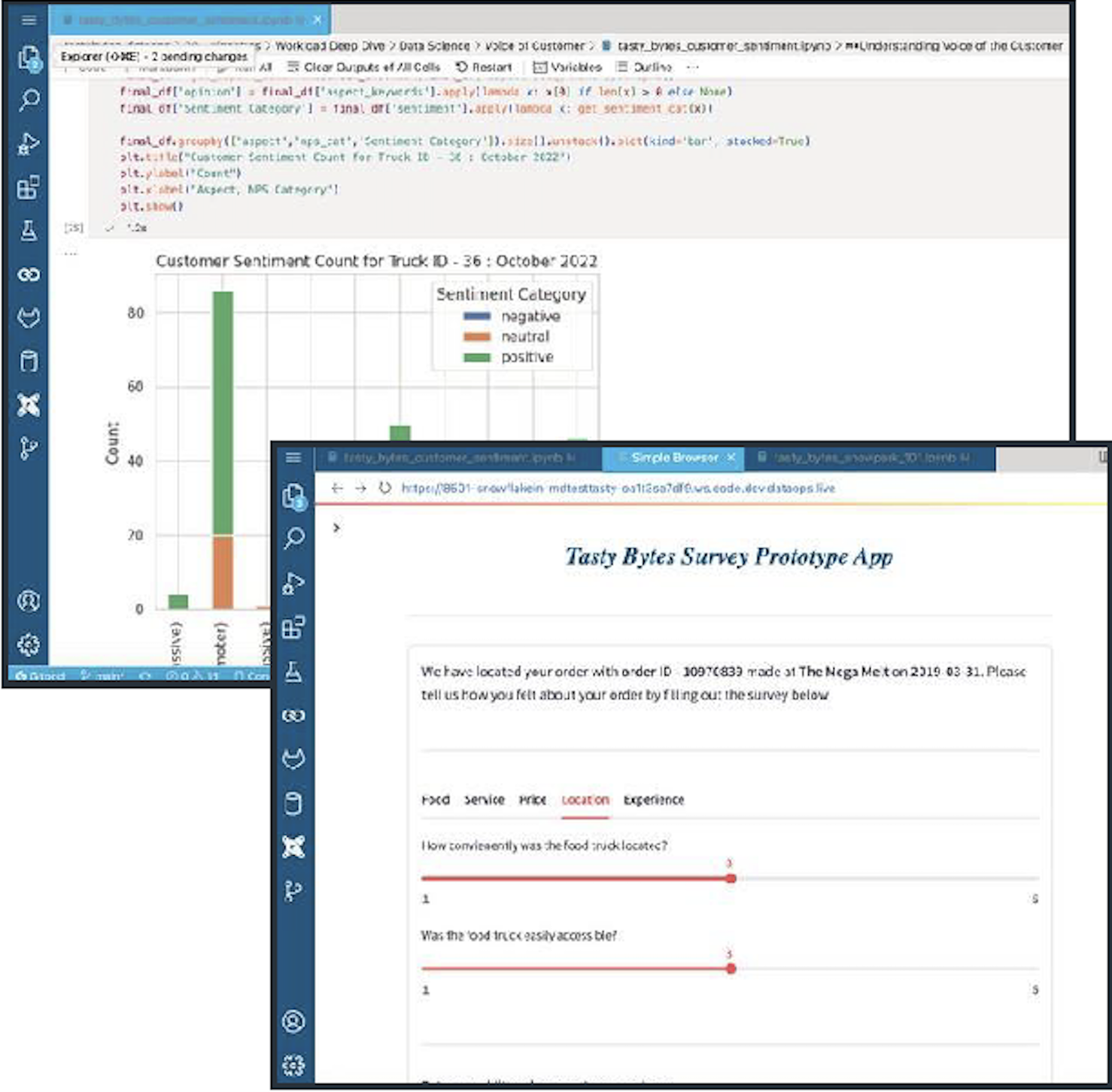
Task: Go forward in Simple Browser
Action: [x=361, y=488]
